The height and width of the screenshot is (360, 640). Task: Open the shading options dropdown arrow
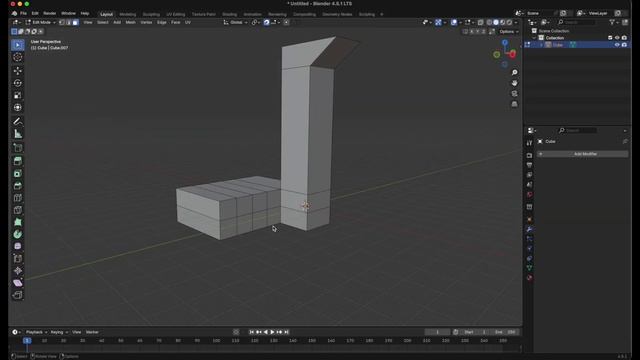pos(516,22)
